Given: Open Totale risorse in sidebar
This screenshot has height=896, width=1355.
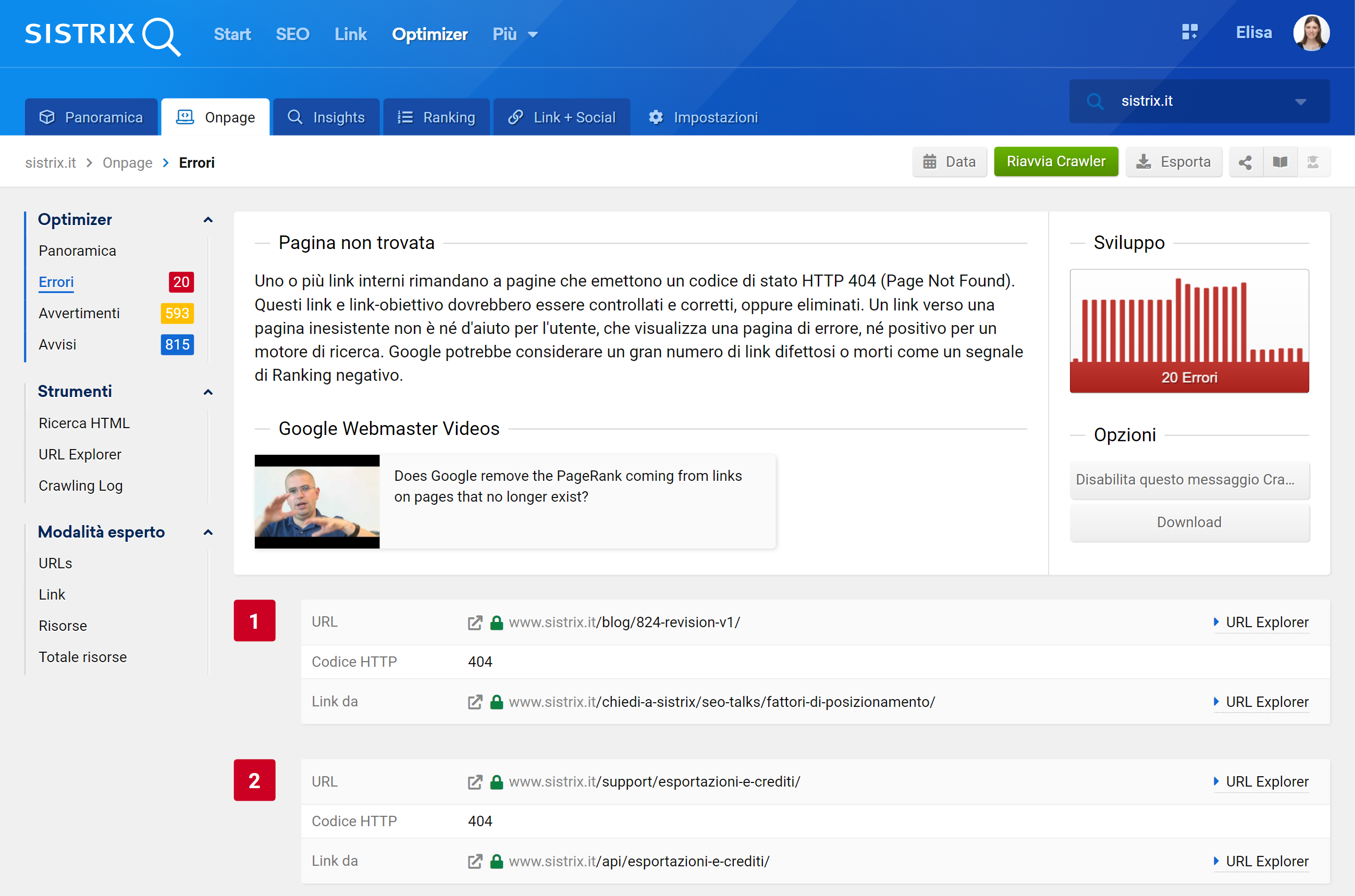Looking at the screenshot, I should [x=83, y=657].
